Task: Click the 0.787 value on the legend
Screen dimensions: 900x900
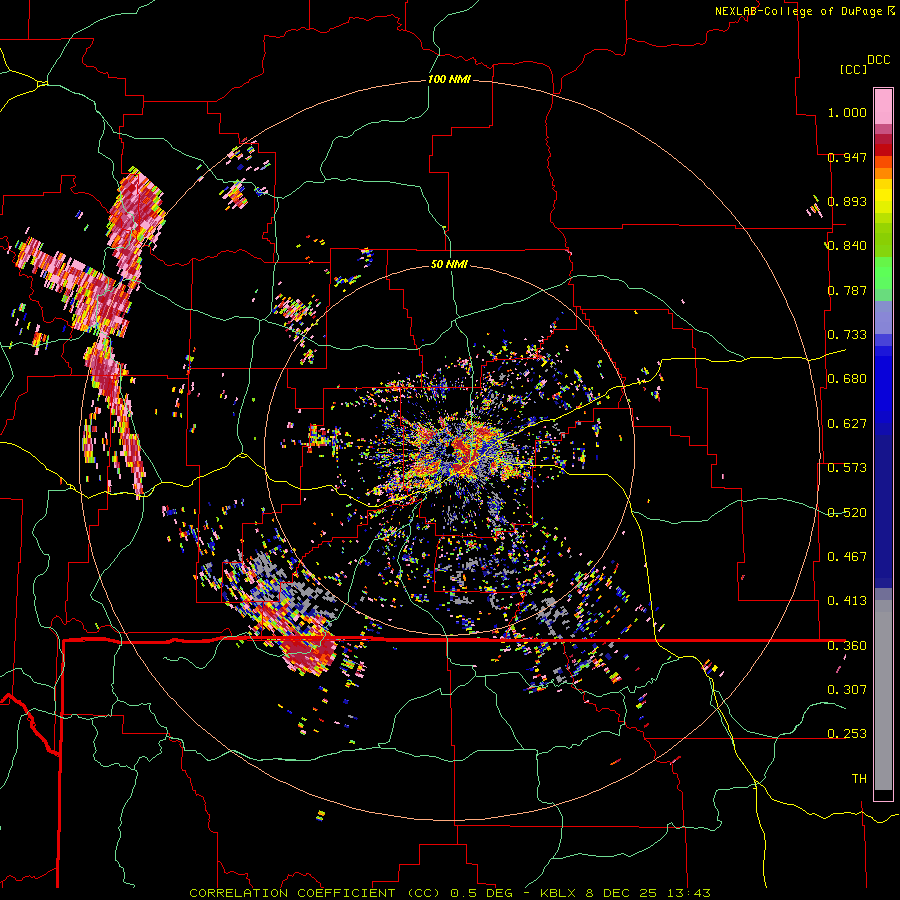Action: point(847,290)
